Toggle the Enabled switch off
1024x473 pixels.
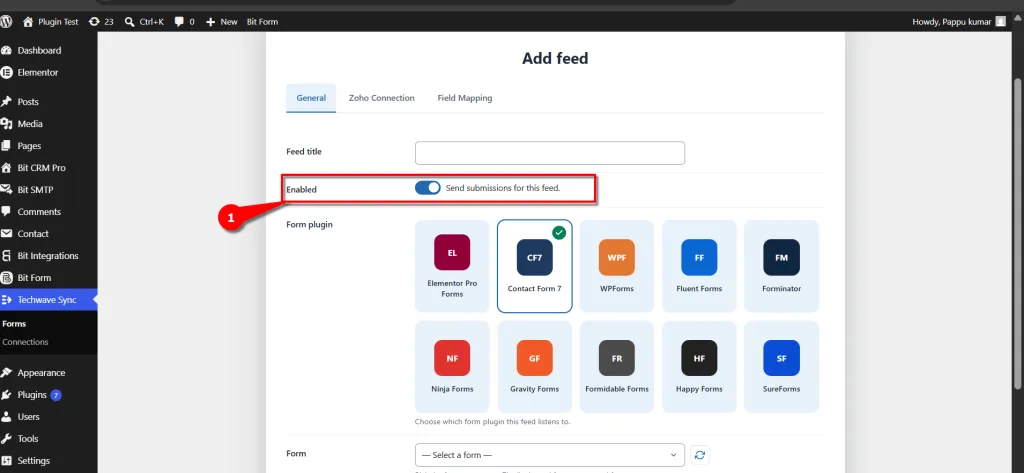click(x=428, y=188)
